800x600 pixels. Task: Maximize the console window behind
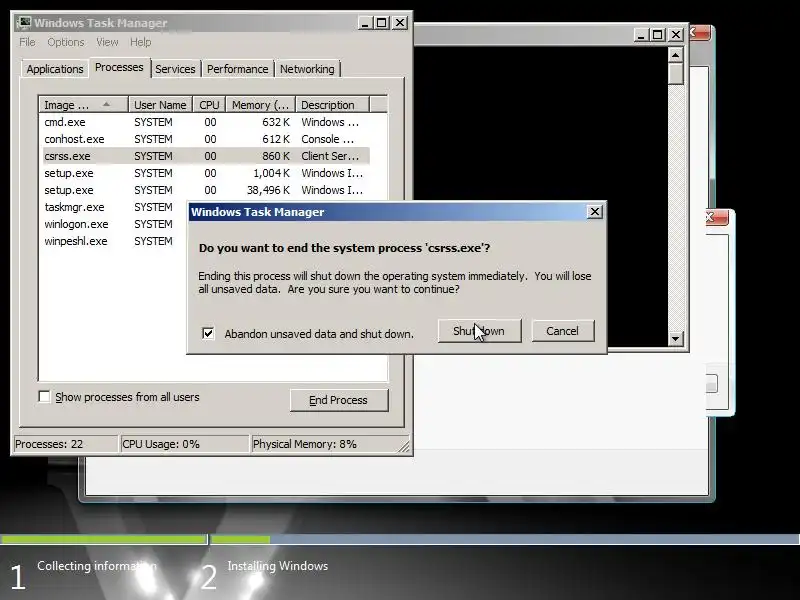[658, 35]
